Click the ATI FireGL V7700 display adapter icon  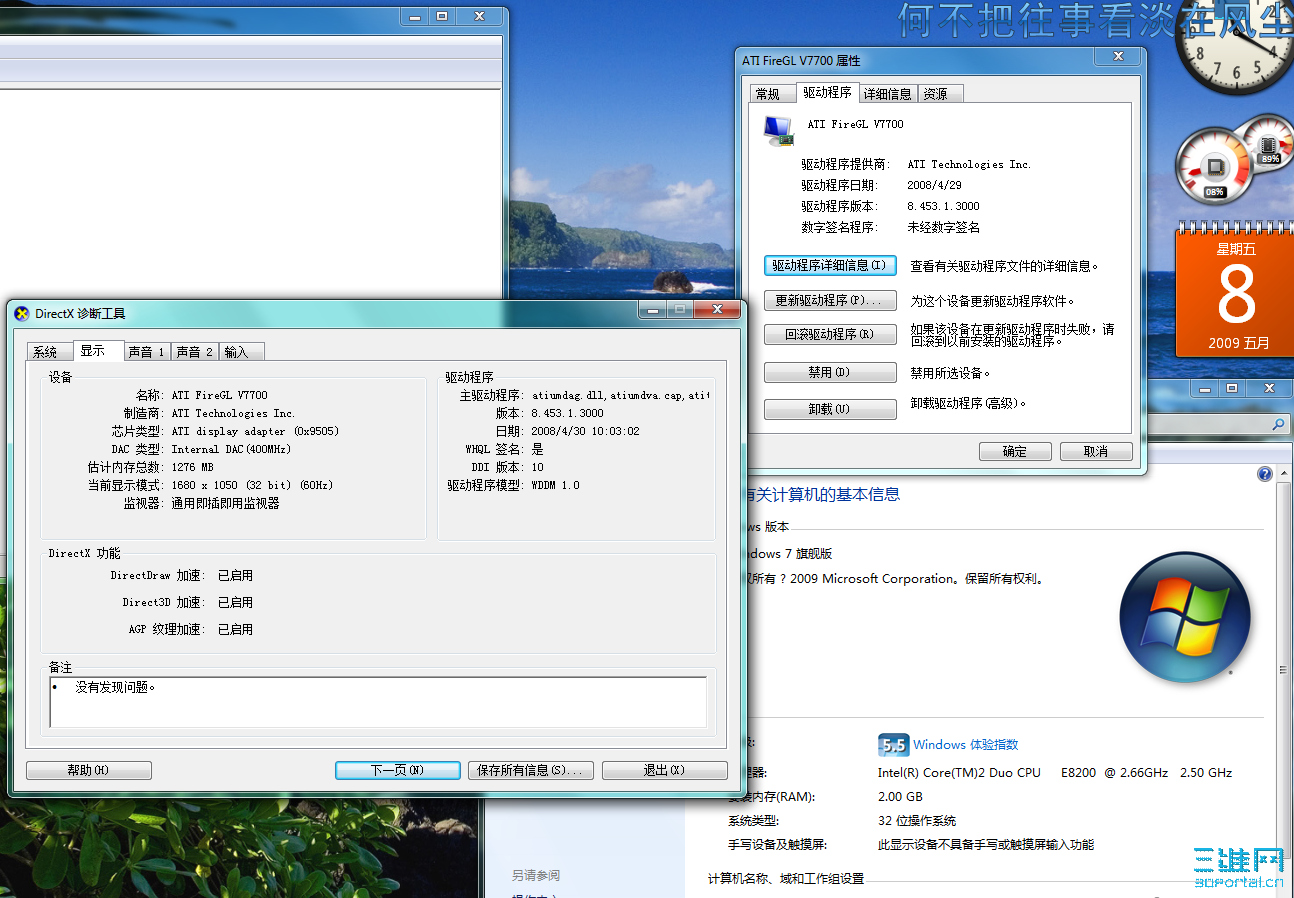(x=778, y=130)
